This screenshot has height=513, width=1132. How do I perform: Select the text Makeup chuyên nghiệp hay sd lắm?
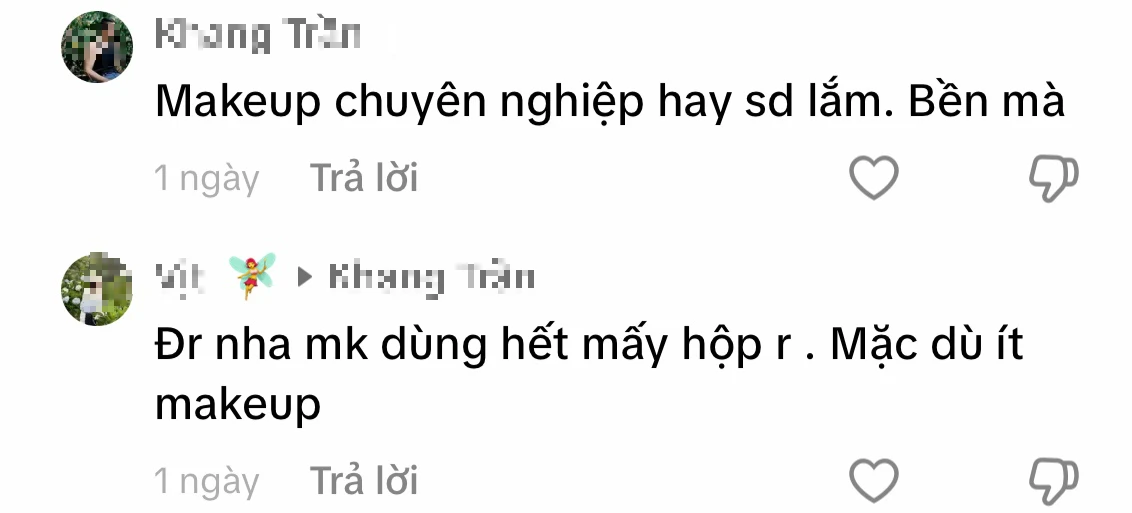(x=525, y=103)
